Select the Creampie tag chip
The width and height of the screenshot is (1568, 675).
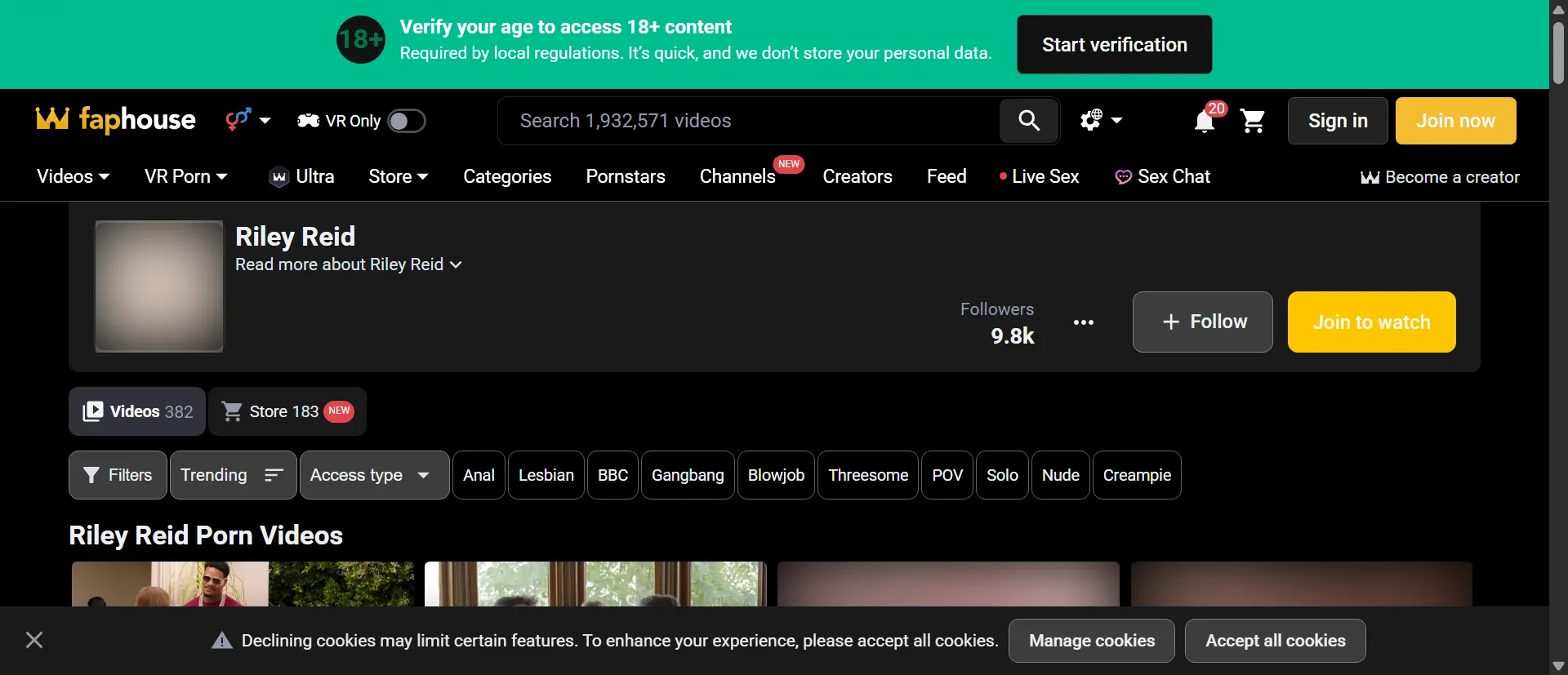tap(1137, 475)
